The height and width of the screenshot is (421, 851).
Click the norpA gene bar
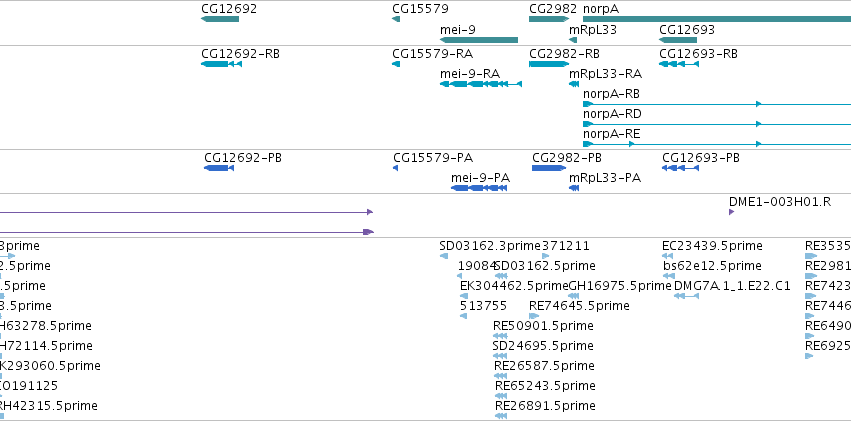click(716, 19)
